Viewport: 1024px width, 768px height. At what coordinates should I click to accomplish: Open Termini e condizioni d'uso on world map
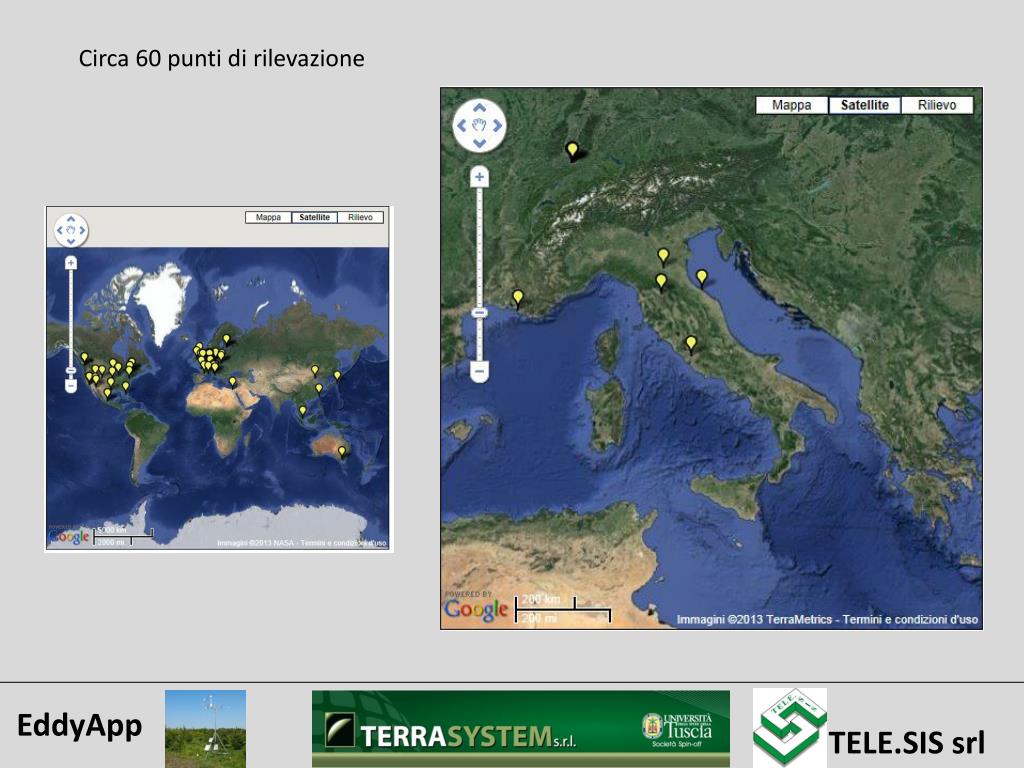coord(344,543)
